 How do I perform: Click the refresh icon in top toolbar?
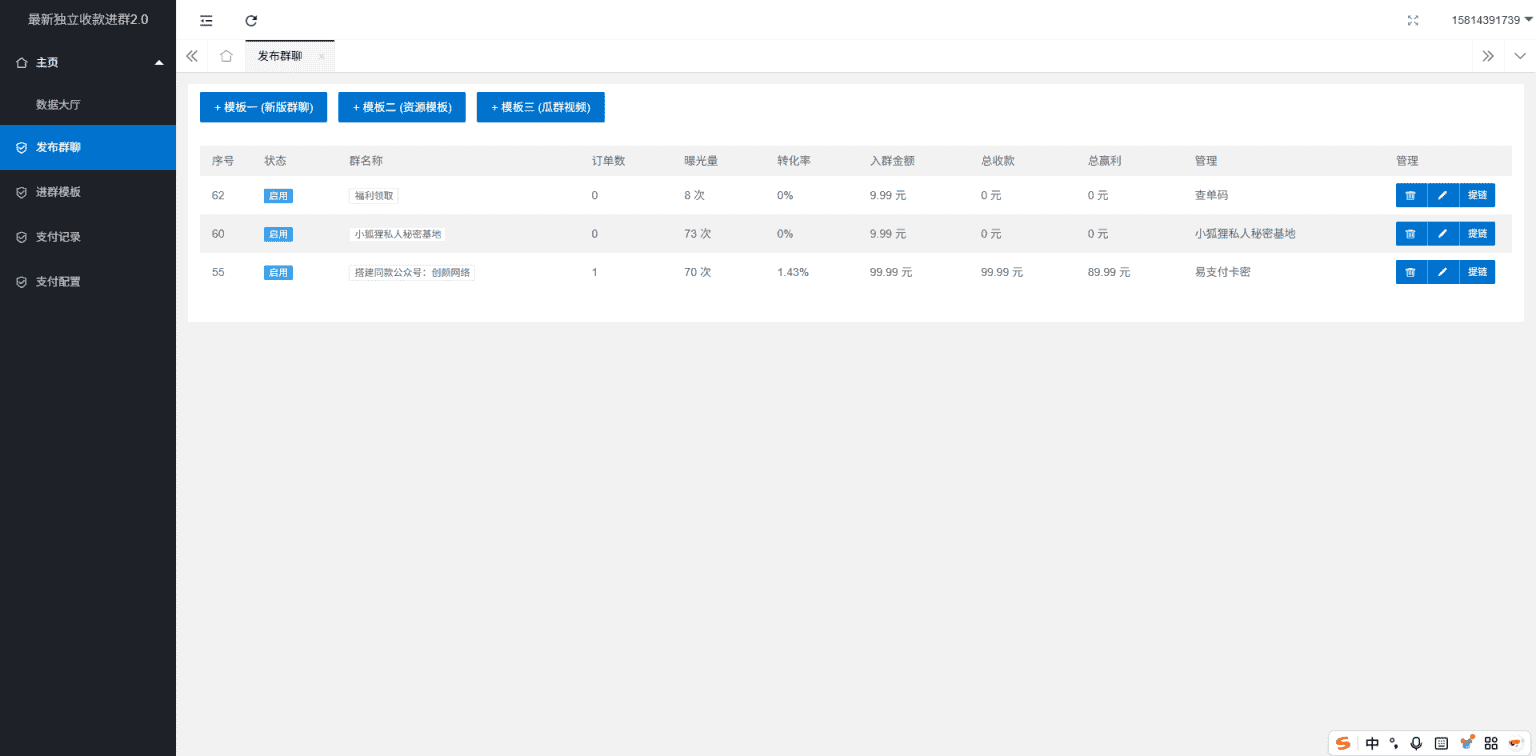251,20
